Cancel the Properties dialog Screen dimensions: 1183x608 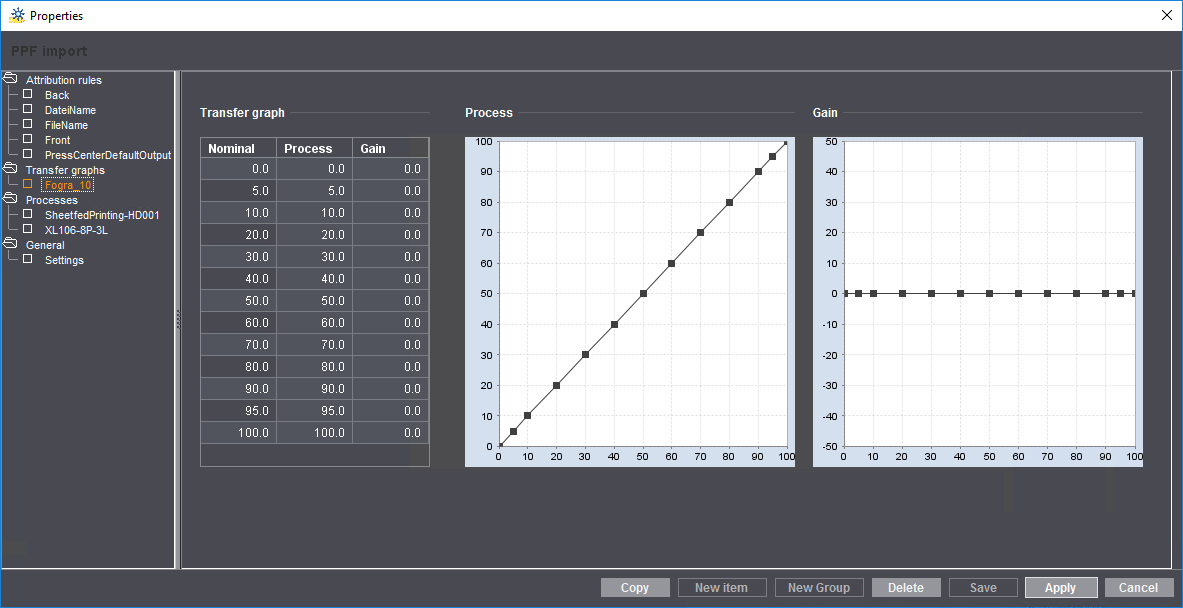[1138, 588]
